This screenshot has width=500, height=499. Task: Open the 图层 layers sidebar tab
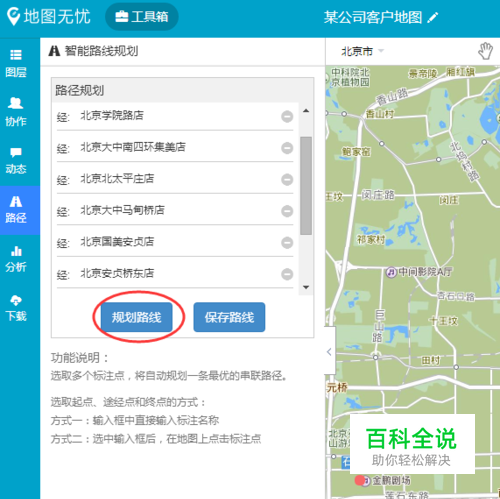[16, 63]
